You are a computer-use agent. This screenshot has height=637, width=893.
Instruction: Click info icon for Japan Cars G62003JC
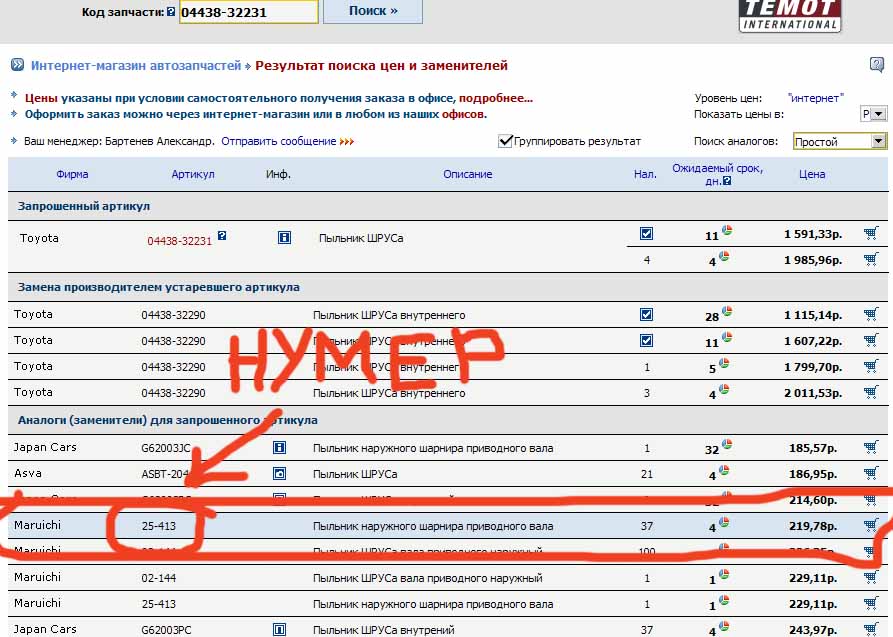tap(280, 448)
